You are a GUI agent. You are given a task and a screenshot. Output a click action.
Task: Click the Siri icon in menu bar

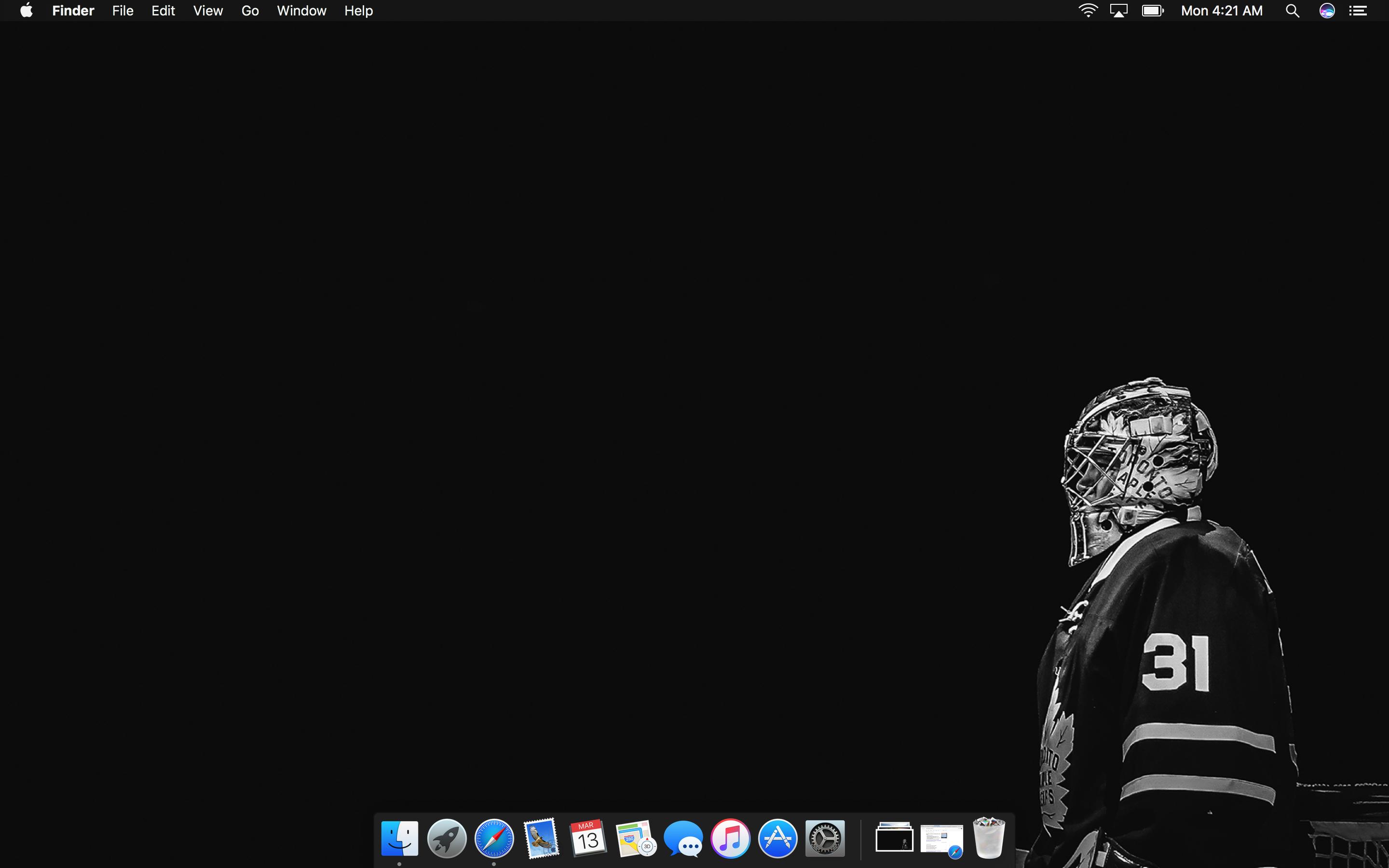click(1326, 11)
